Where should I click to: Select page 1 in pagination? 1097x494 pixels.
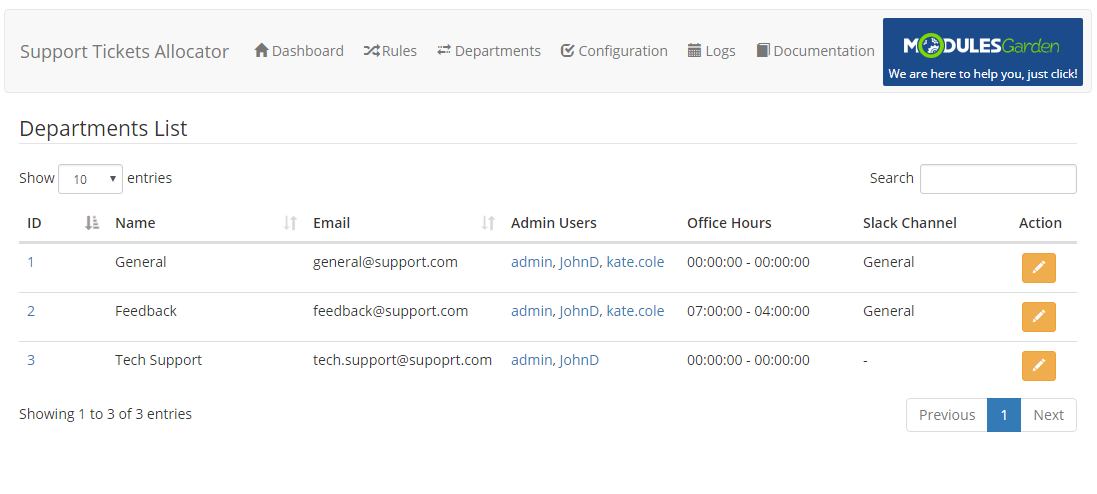(1003, 415)
